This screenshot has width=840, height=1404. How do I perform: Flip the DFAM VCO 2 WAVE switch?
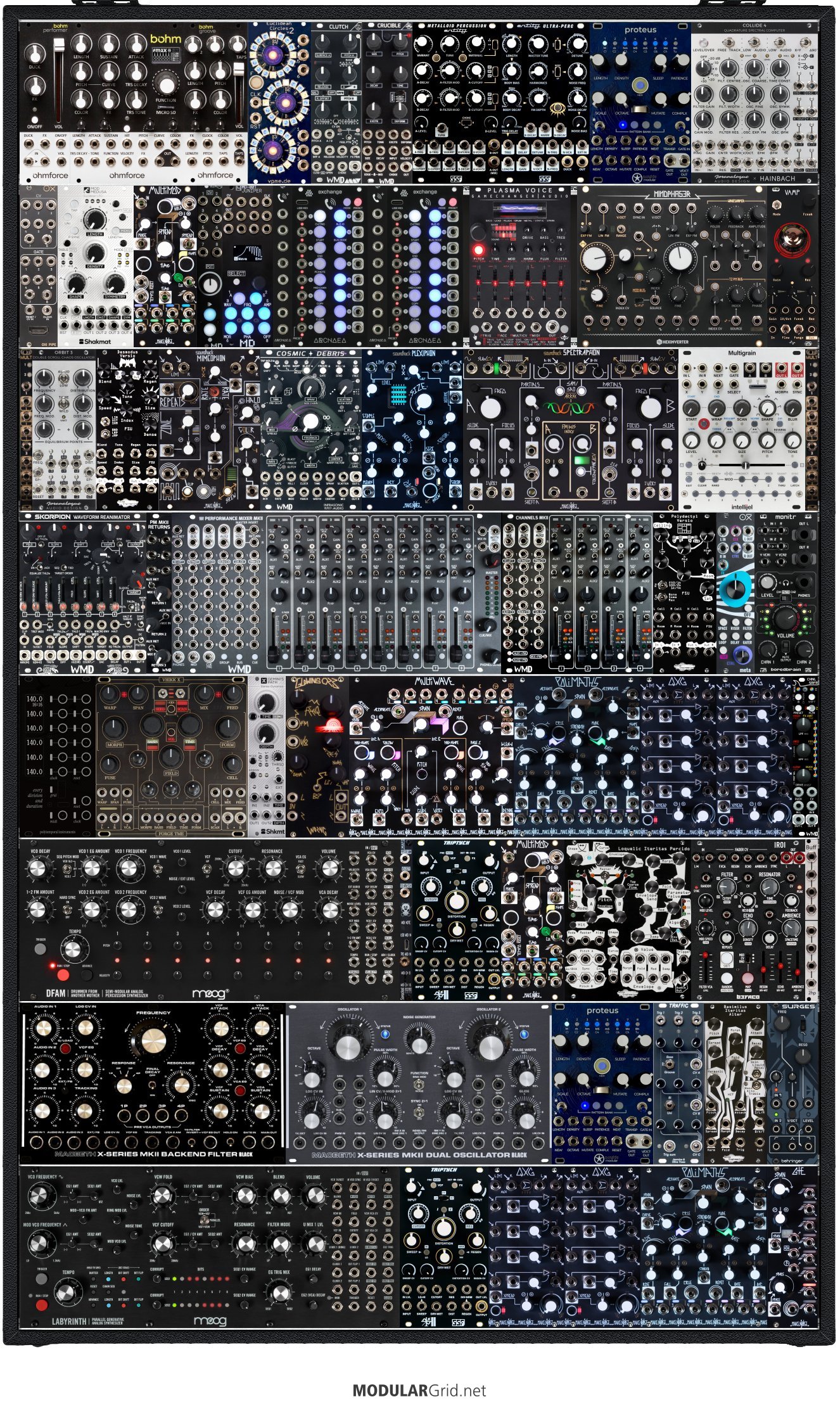tap(158, 909)
